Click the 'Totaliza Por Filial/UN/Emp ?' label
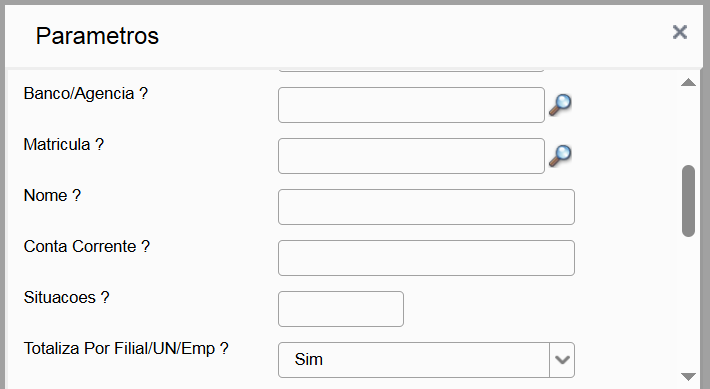The width and height of the screenshot is (710, 389). (x=126, y=349)
